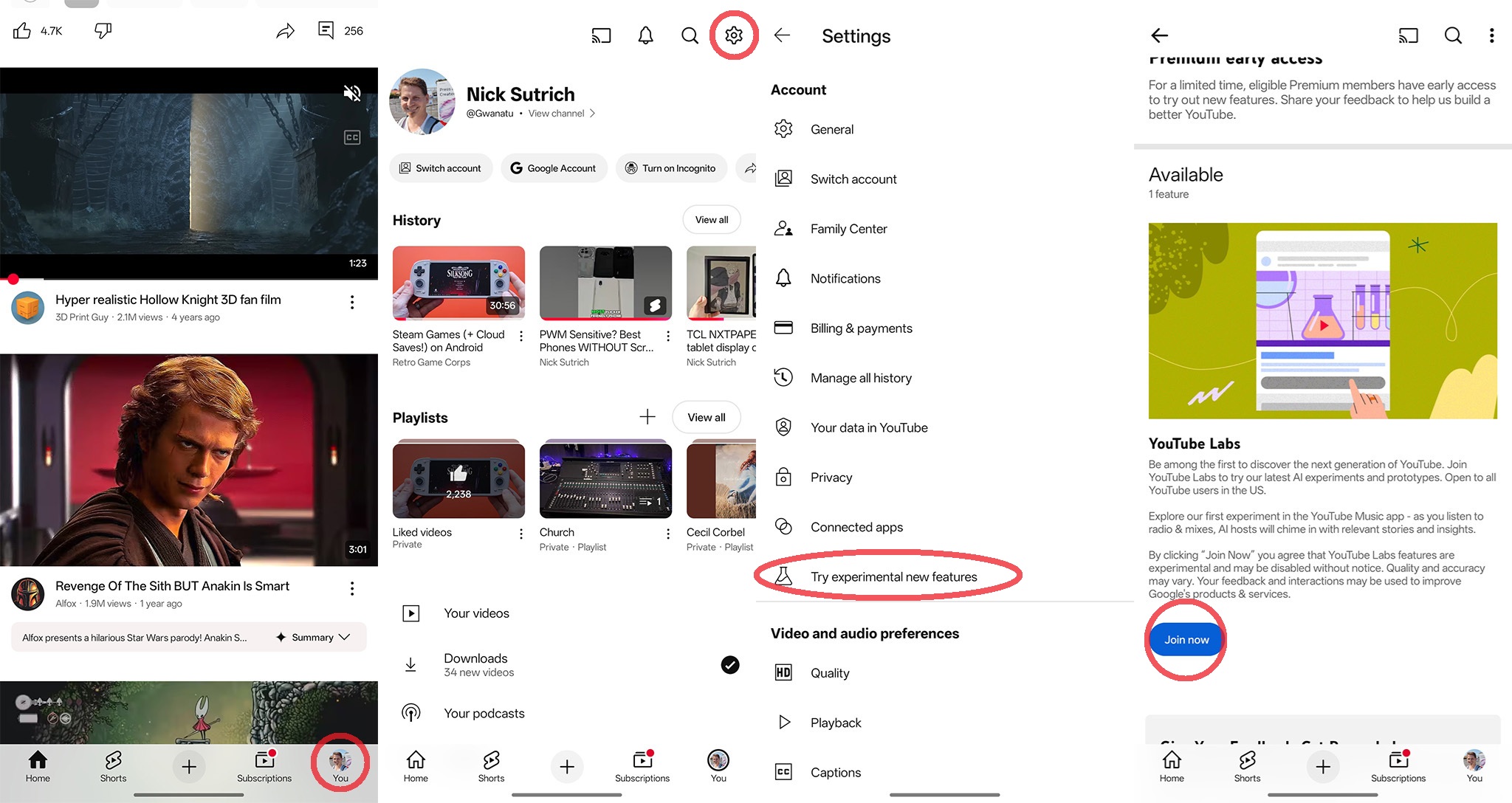Screen dimensions: 1512x803
Task: Open the settings gear on the profile page
Action: [x=733, y=35]
